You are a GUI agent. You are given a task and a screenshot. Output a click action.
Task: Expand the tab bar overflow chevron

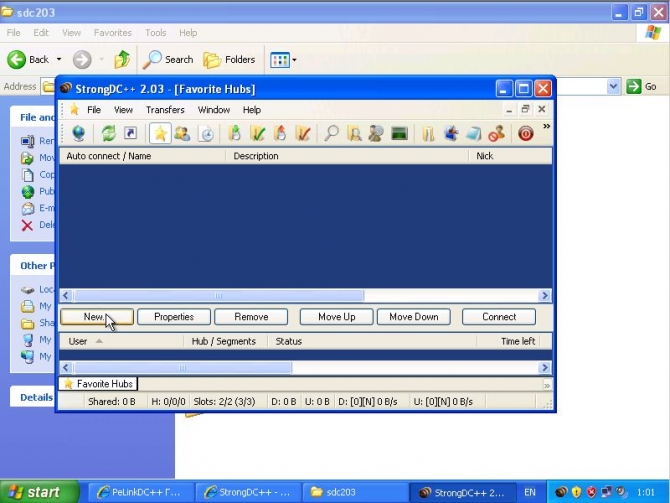pyautogui.click(x=547, y=385)
